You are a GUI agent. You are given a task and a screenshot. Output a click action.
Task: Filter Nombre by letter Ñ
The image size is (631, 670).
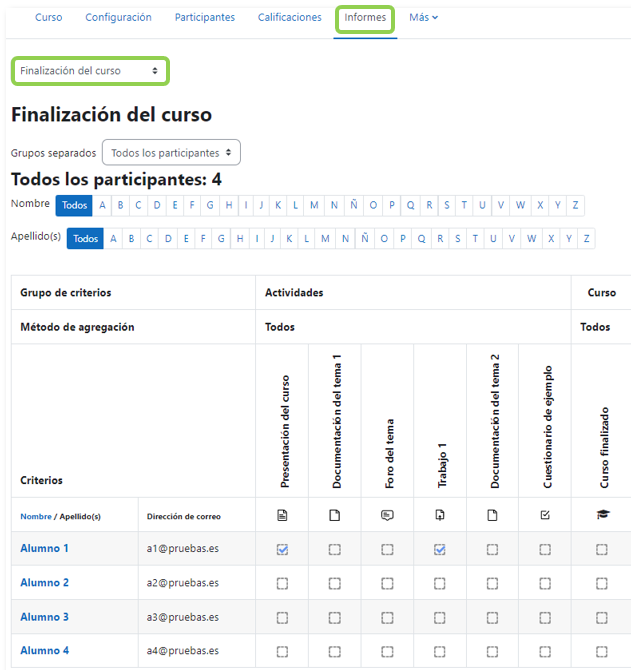click(354, 206)
